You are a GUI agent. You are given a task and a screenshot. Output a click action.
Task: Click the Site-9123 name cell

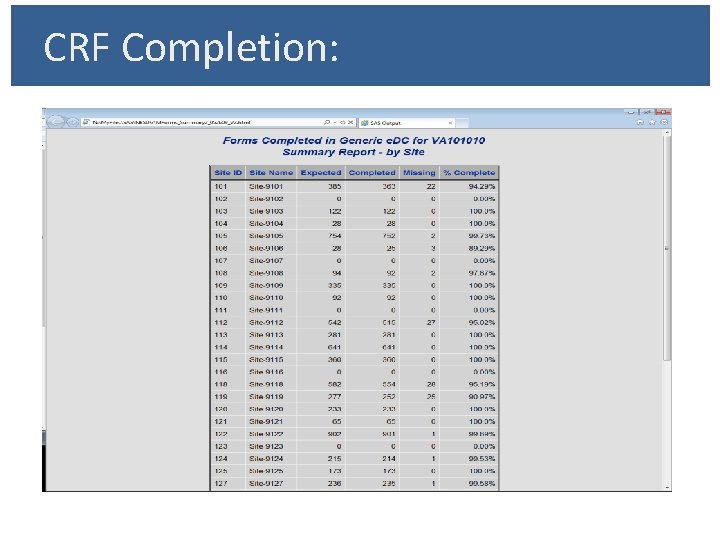266,447
